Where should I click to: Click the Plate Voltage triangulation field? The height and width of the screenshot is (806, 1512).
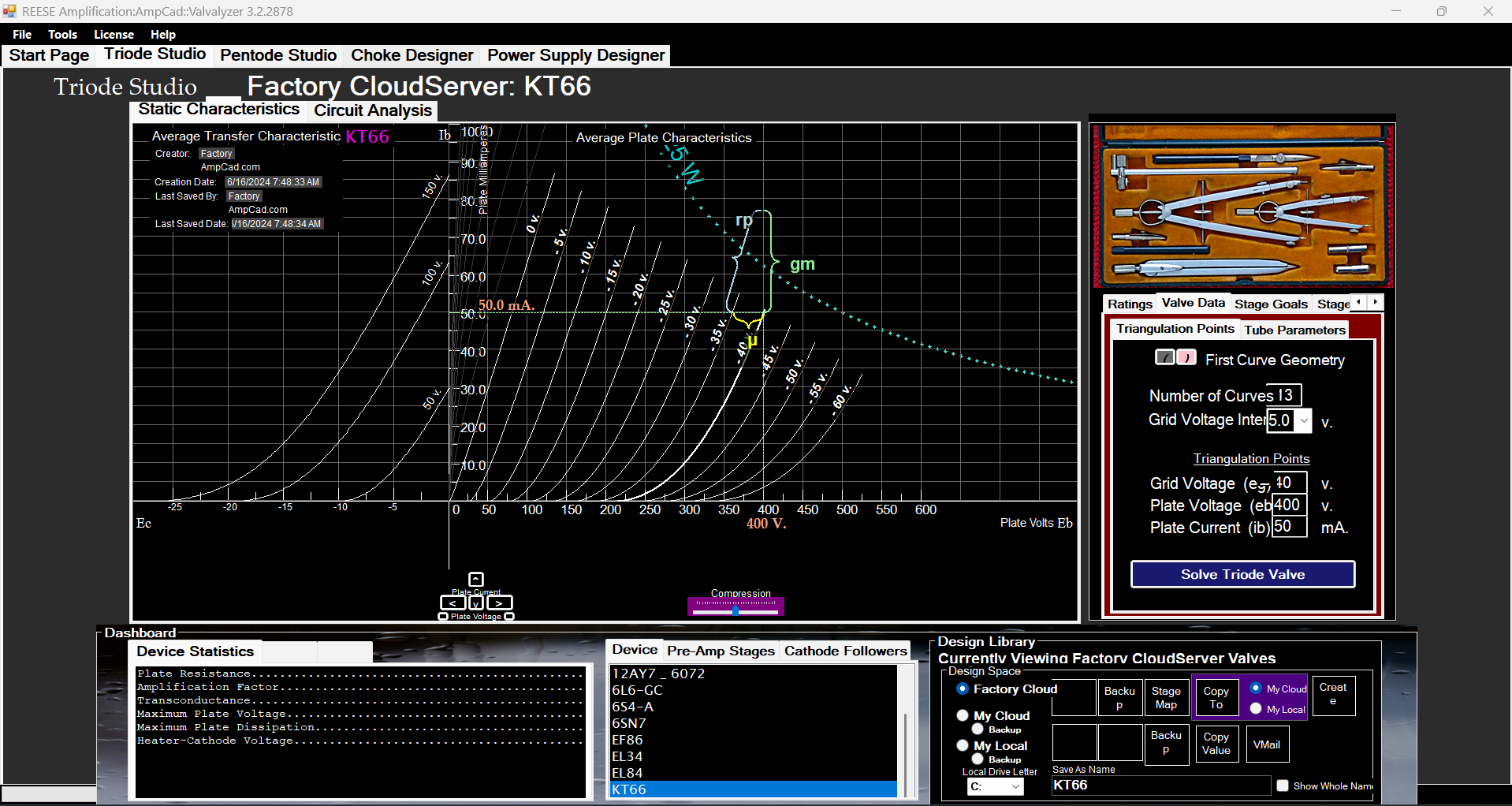(x=1290, y=505)
